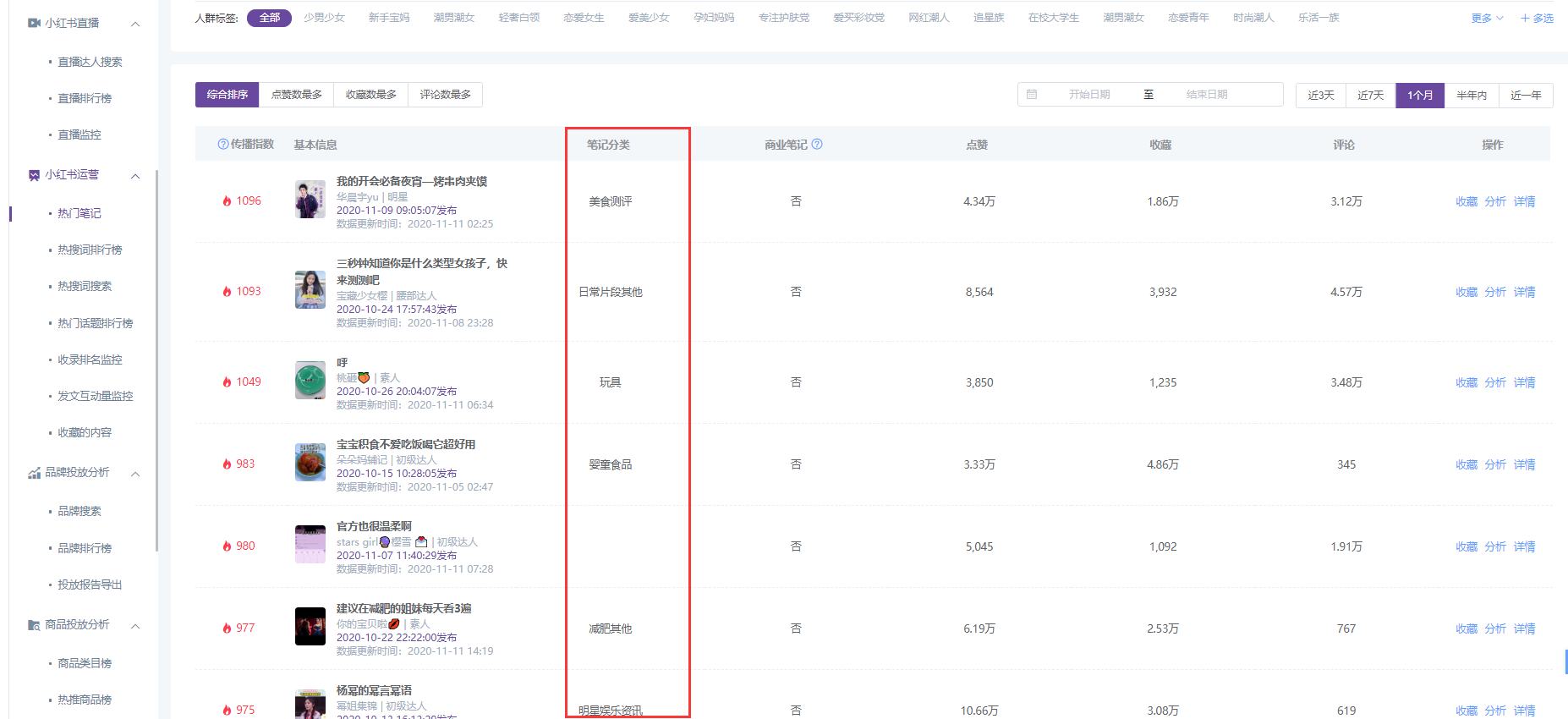This screenshot has width=1568, height=719.
Task: Click the 品牌投放分析 chart icon
Action: (x=34, y=473)
